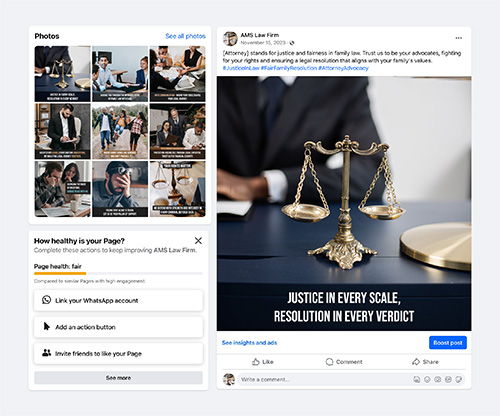Click the cursor icon for action button
Viewport: 500px width, 416px height.
47,326
